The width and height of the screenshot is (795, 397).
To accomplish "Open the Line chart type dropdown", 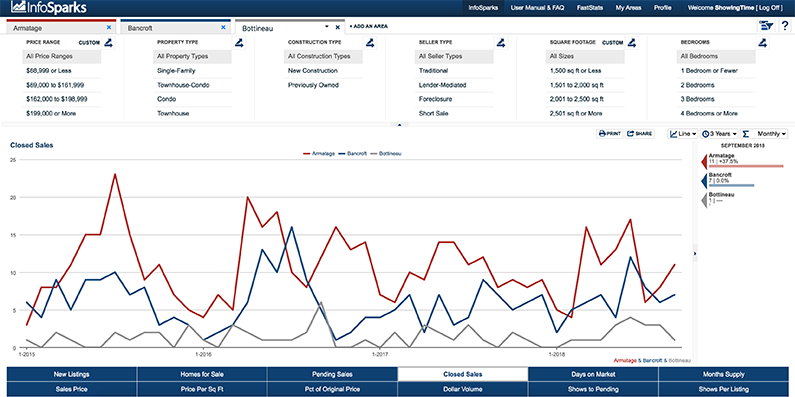I will coord(682,134).
